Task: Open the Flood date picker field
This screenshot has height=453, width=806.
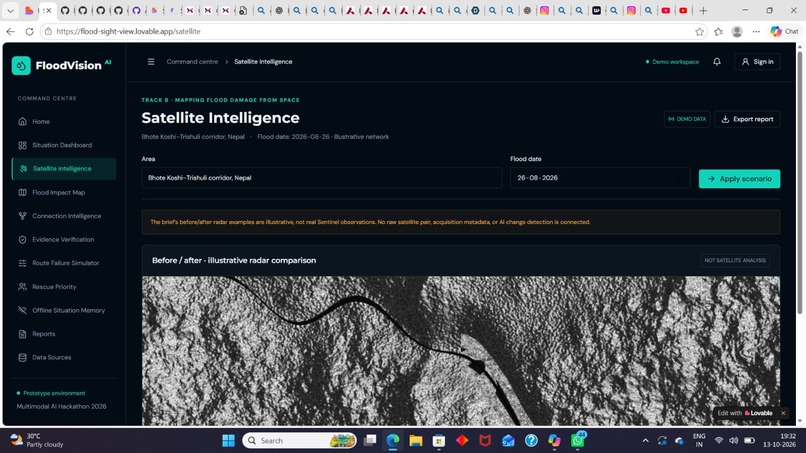Action: (600, 178)
